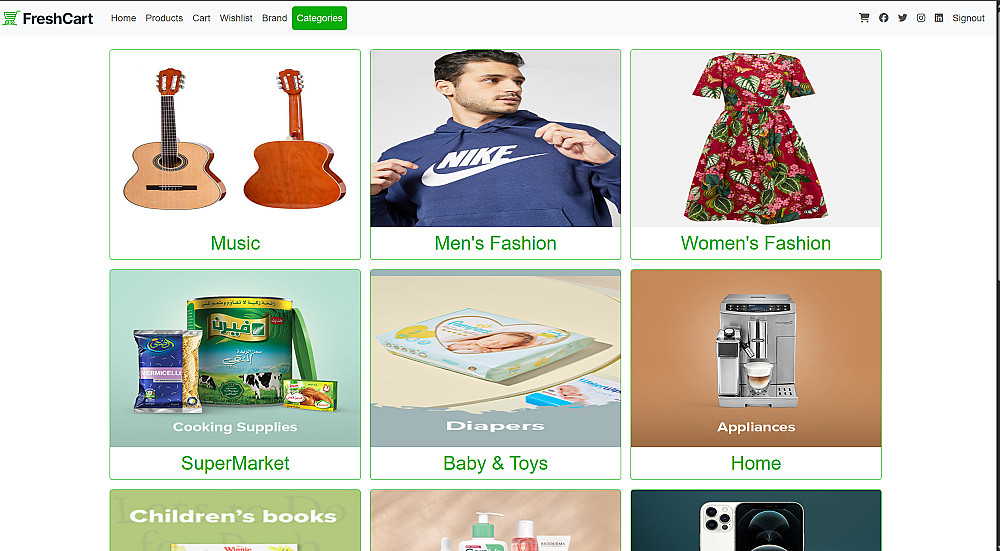1000x551 pixels.
Task: Select the green Categories tab
Action: pyautogui.click(x=320, y=18)
